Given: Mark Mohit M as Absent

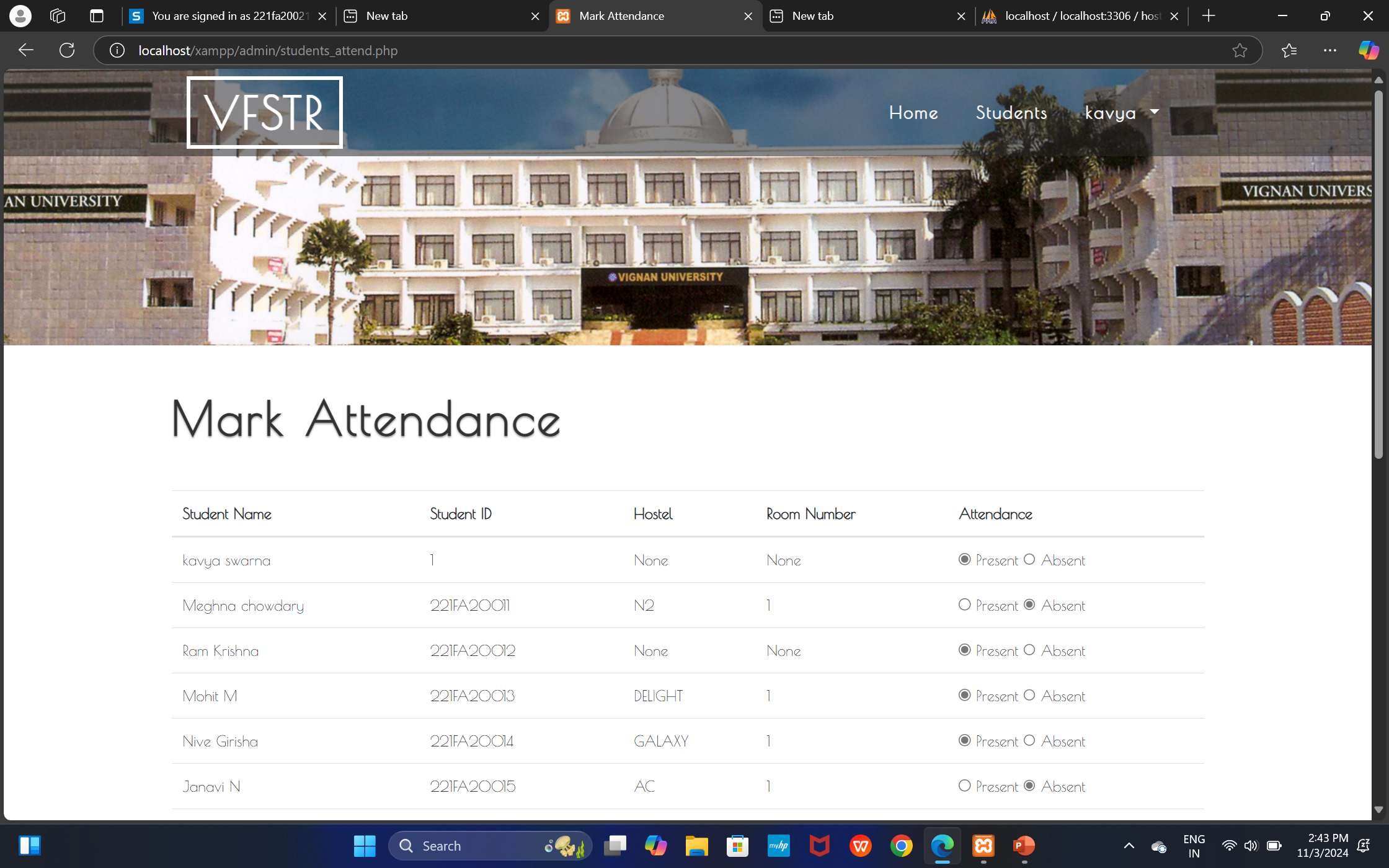Looking at the screenshot, I should [x=1029, y=695].
